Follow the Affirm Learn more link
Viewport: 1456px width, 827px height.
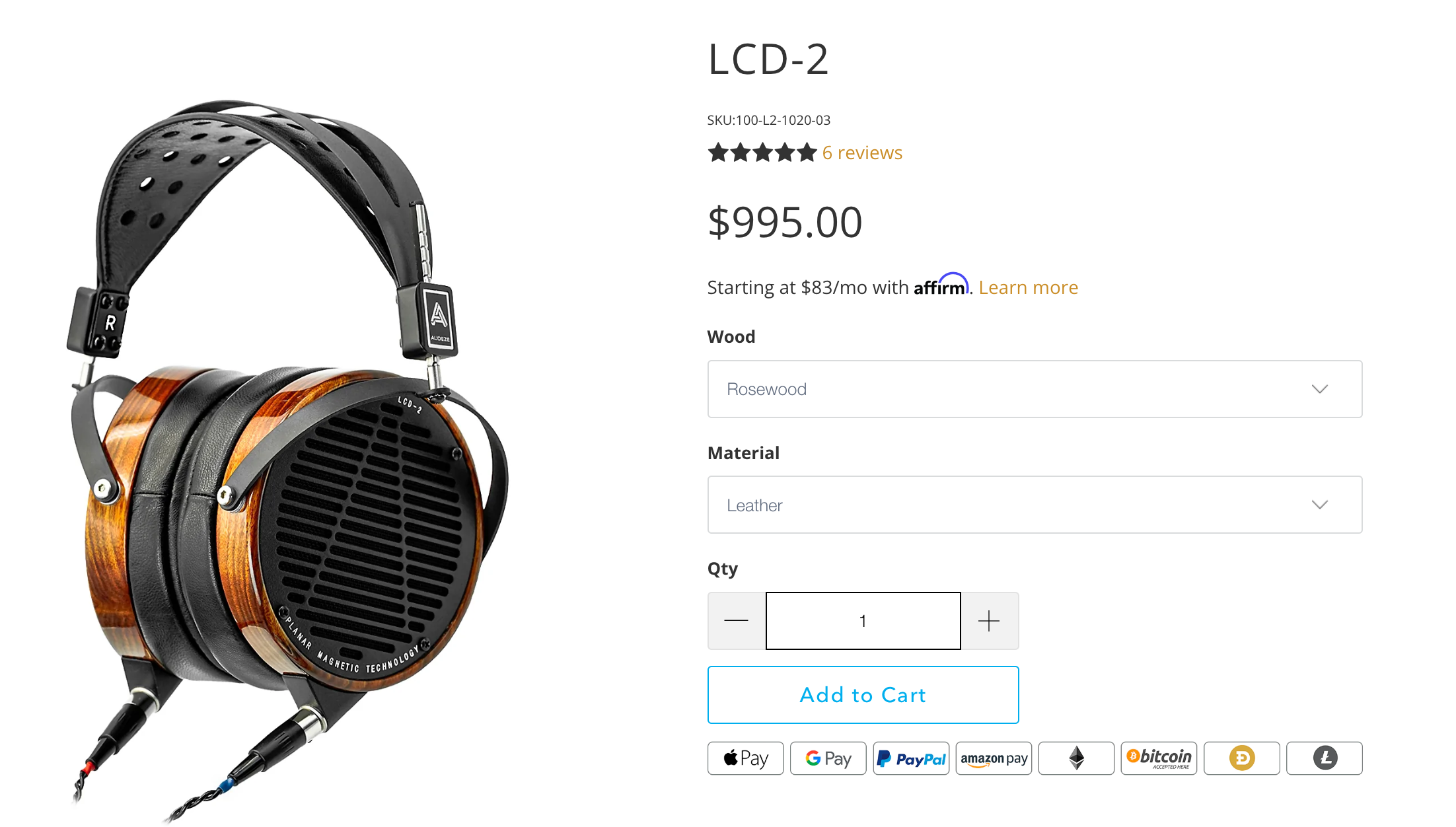(x=1028, y=287)
